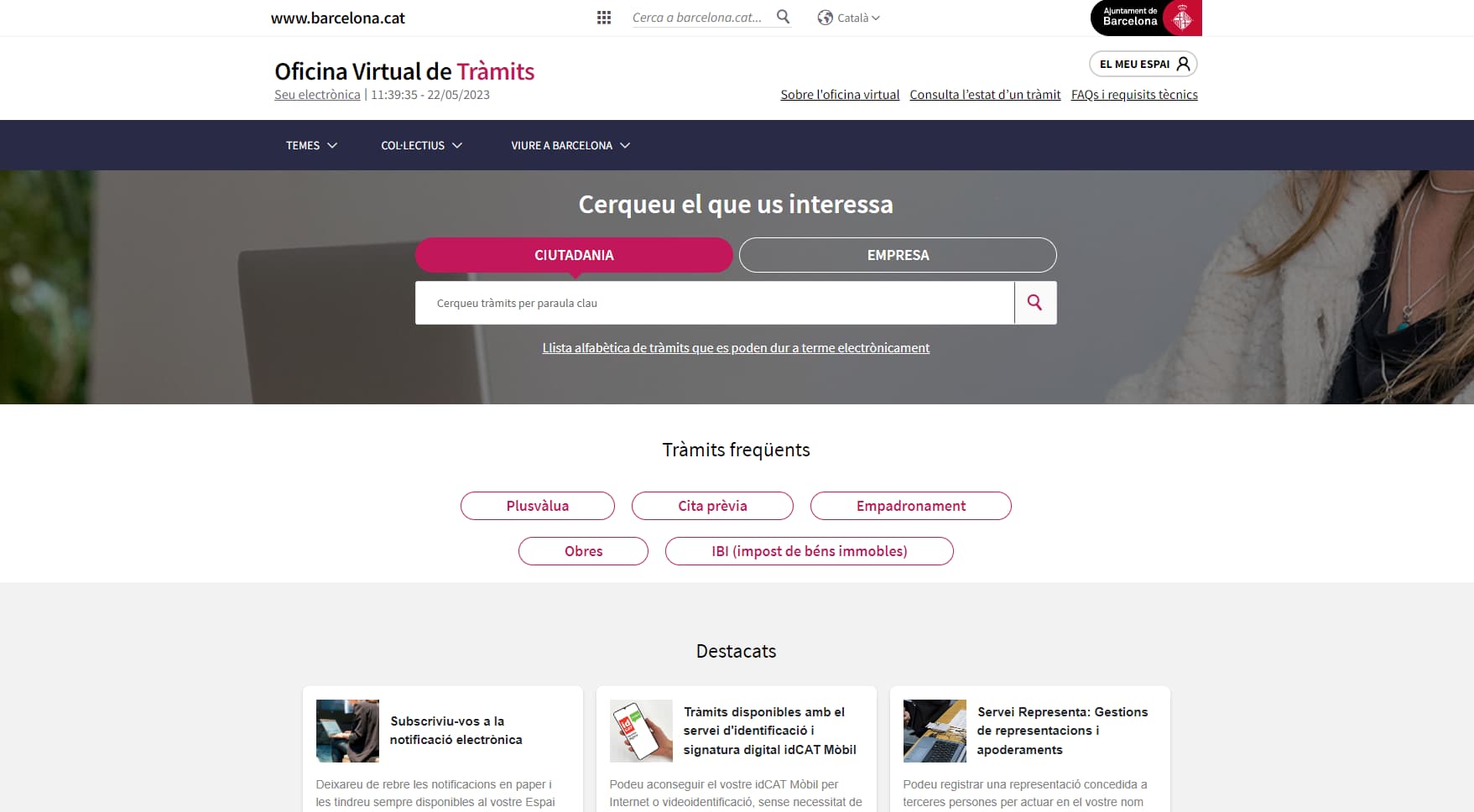Open the Empadronament procedure

point(910,506)
